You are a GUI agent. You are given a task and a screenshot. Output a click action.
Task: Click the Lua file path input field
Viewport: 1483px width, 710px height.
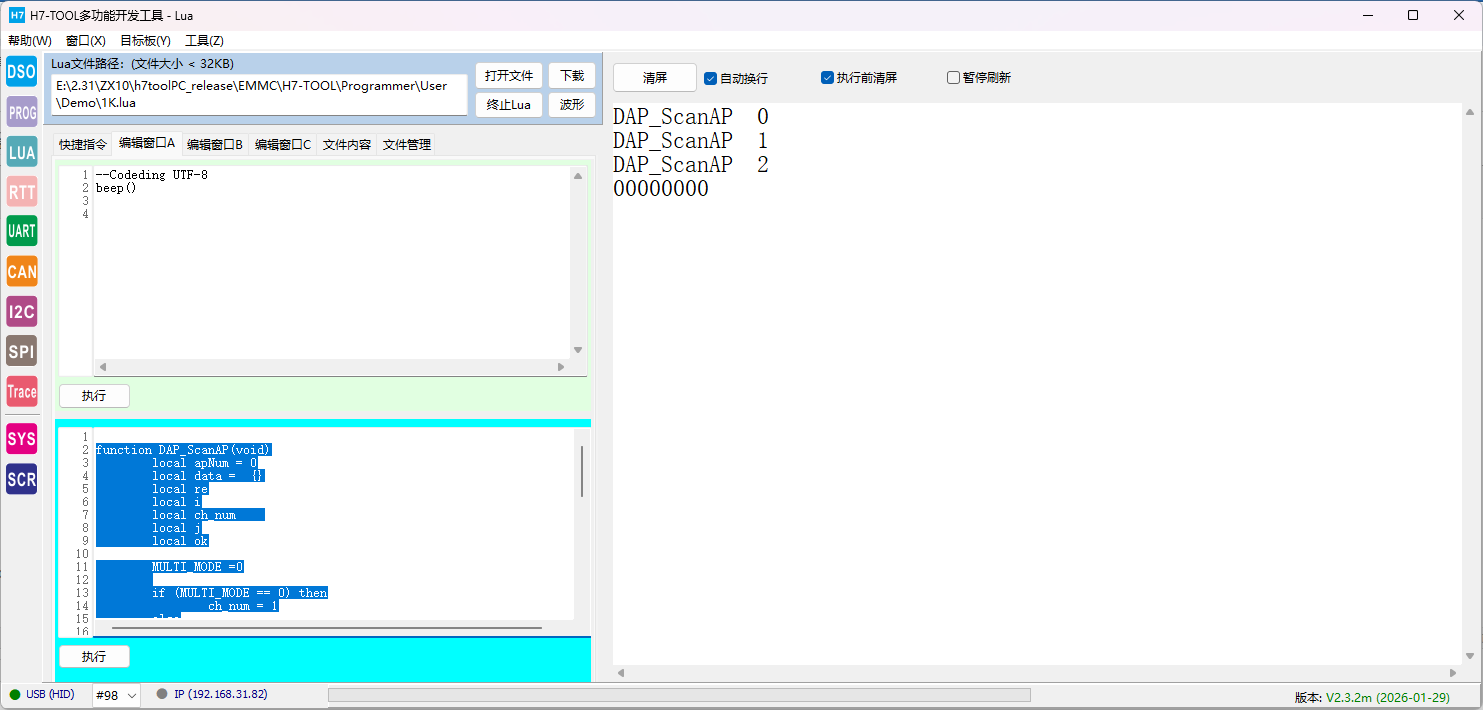(x=260, y=95)
